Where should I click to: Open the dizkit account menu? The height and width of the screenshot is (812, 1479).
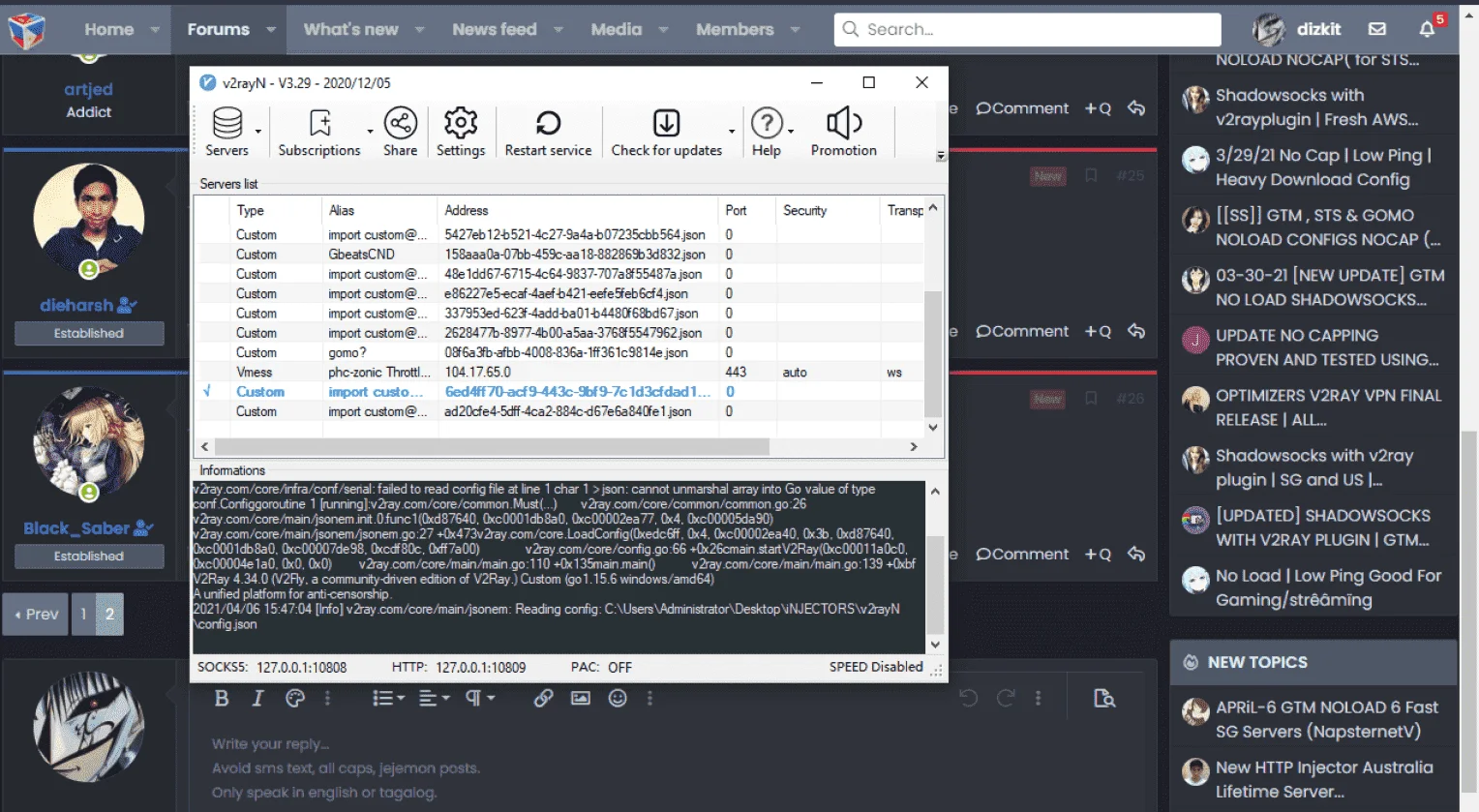point(1296,29)
